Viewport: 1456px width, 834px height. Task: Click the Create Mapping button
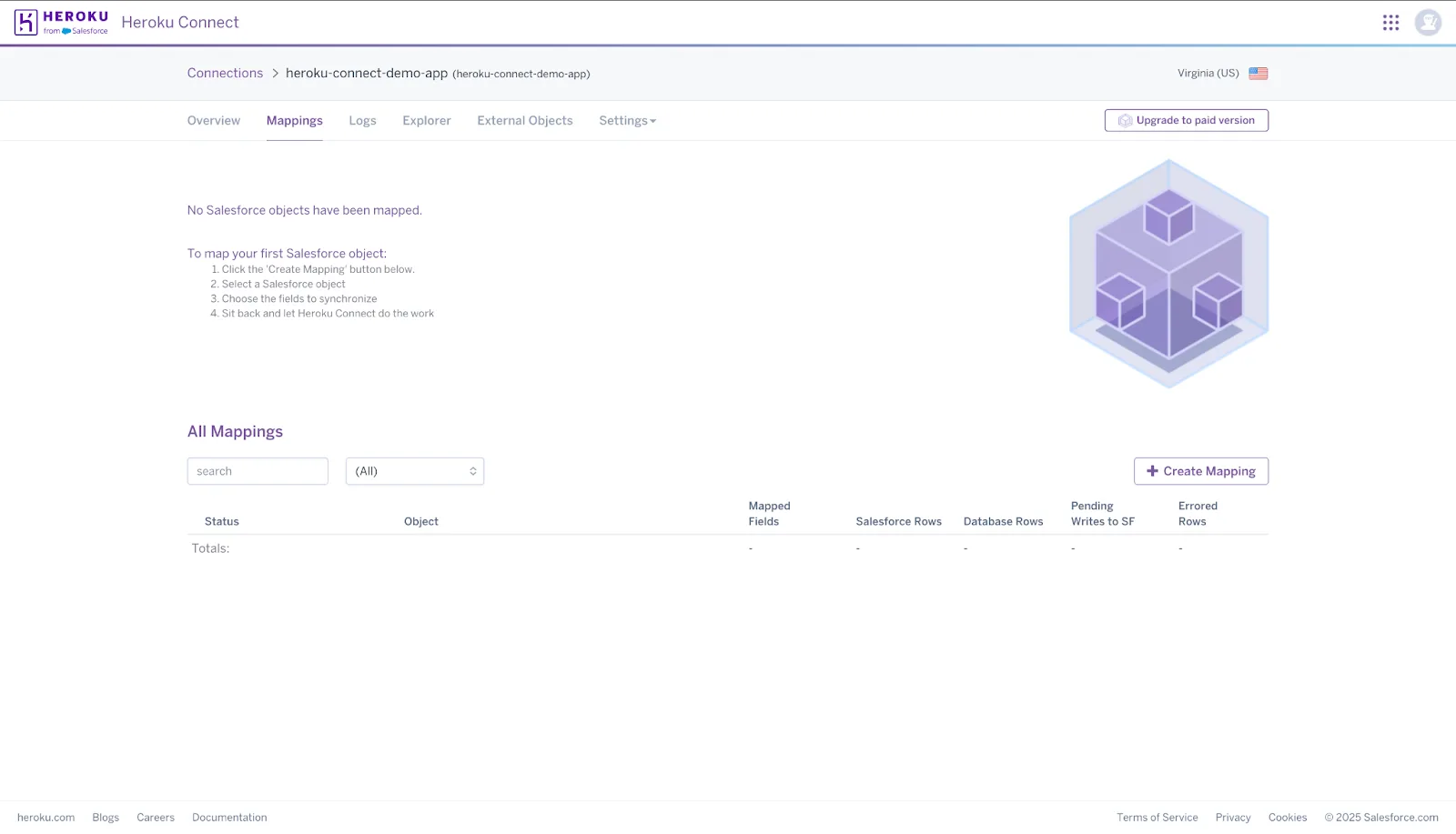[1201, 471]
